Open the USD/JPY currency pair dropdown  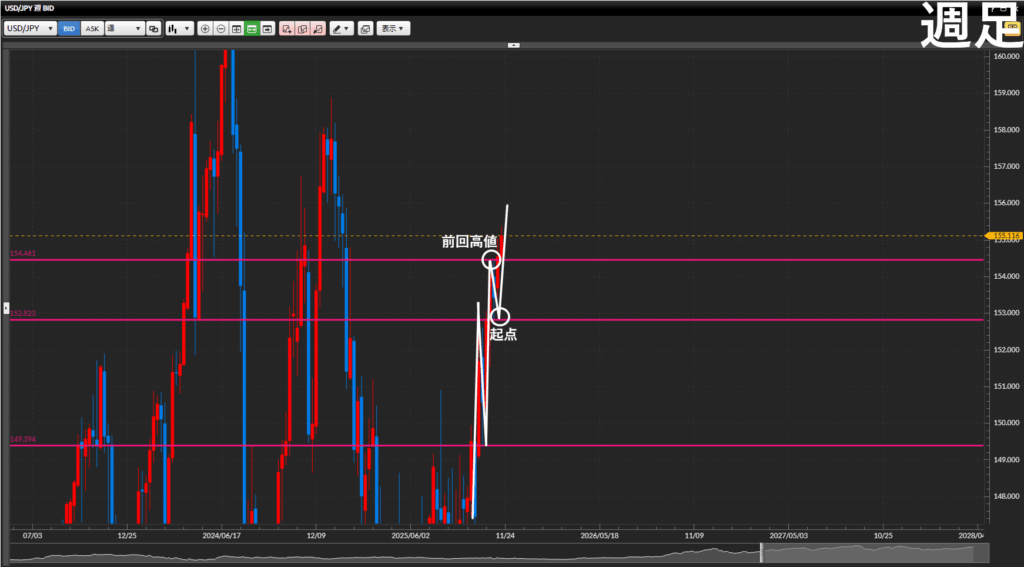[29, 29]
